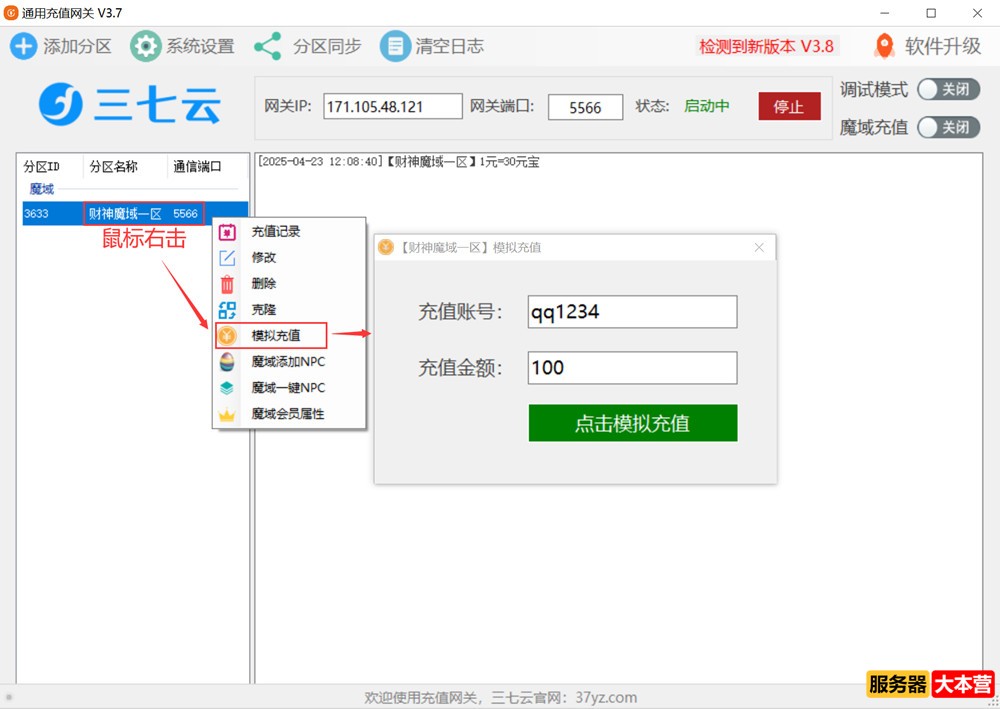Viewport: 1000px width, 709px height.
Task: Click the 分区同步 share icon
Action: point(267,46)
